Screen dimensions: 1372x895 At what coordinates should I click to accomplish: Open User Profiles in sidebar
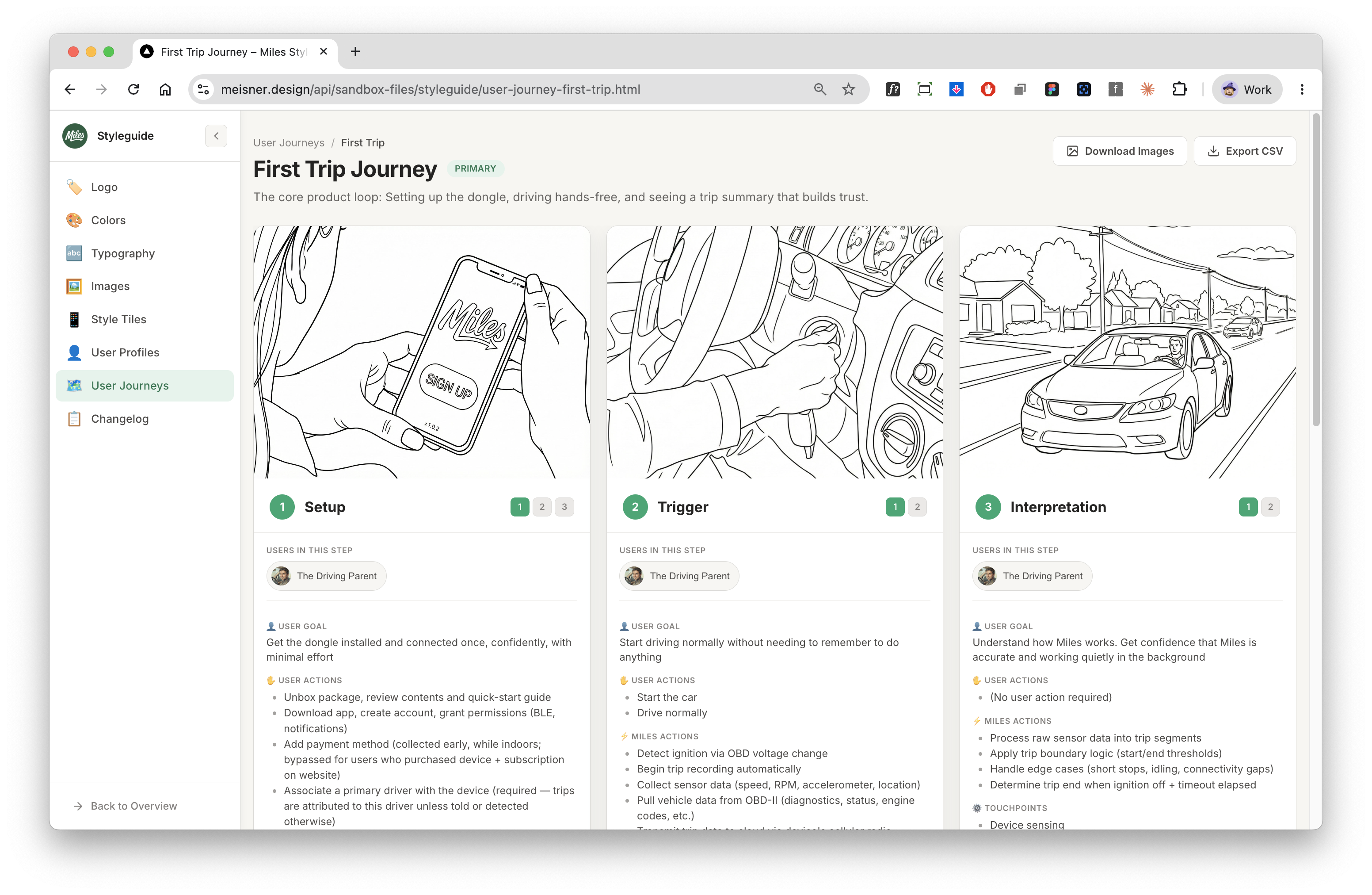coord(145,352)
